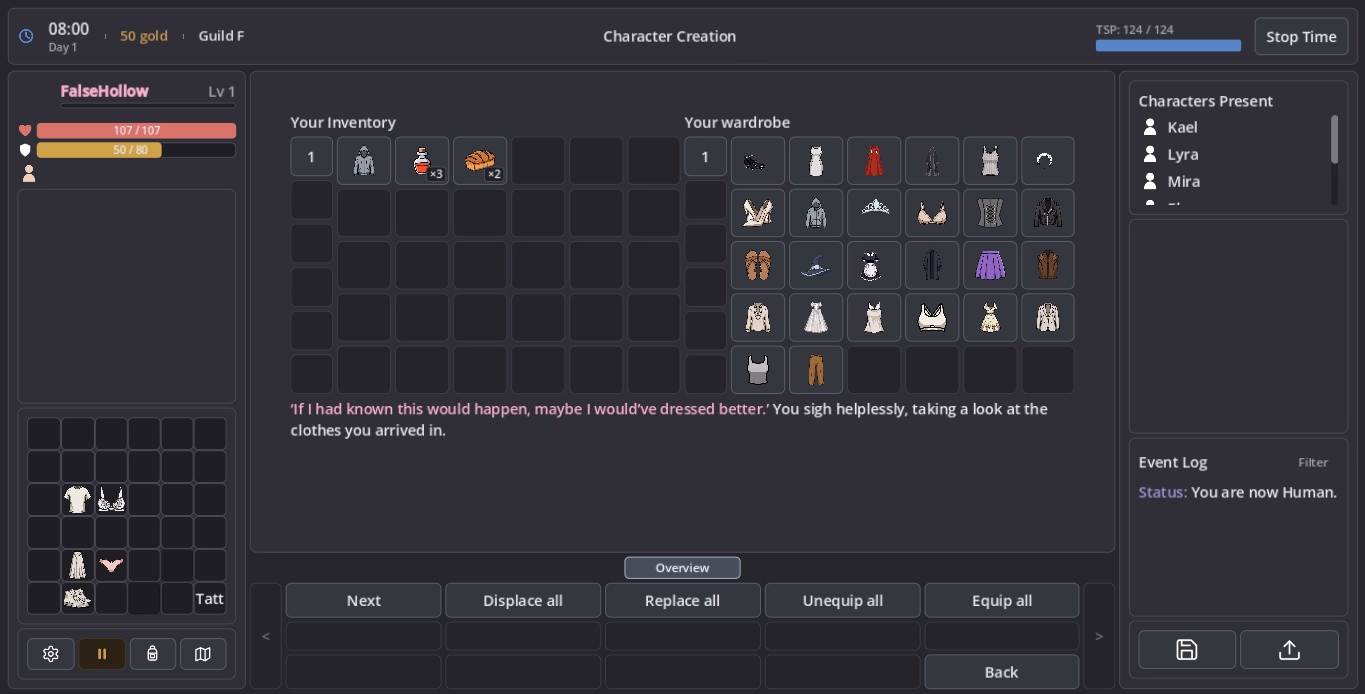Screen dimensions: 1365x694
Task: Choose the red dress in wardrobe
Action: click(874, 161)
